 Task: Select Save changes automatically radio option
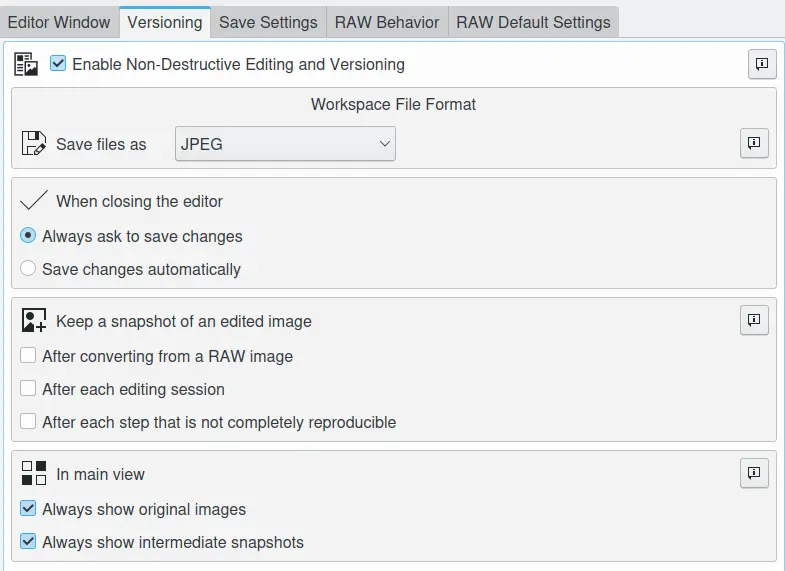coord(29,269)
